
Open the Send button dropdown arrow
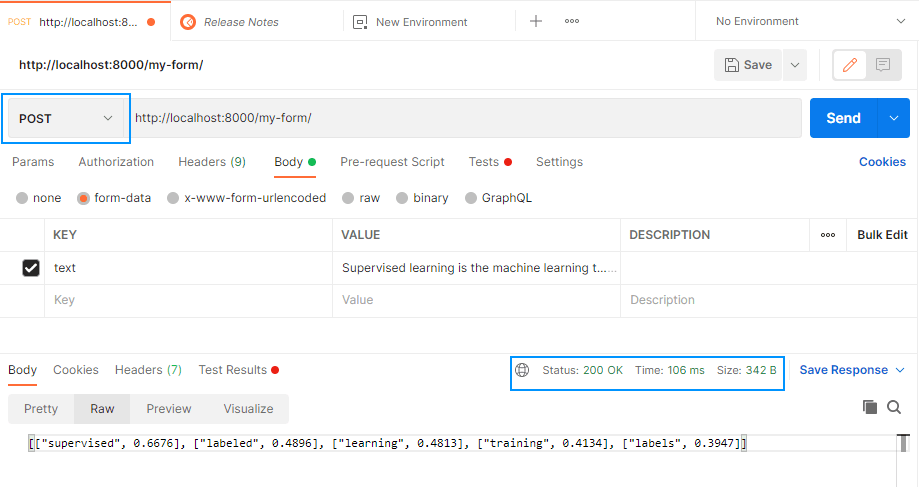(894, 118)
